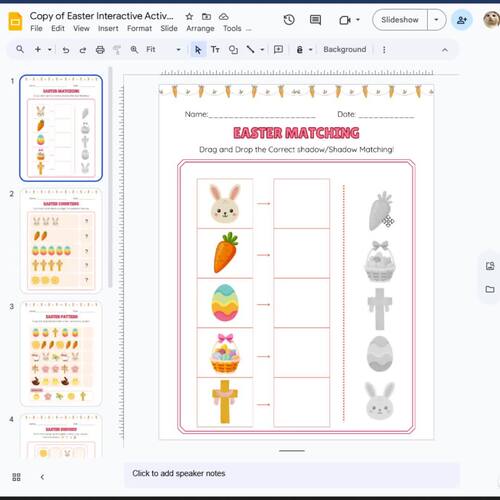This screenshot has width=500, height=500.
Task: Open the Google account avatar
Action: 492,20
